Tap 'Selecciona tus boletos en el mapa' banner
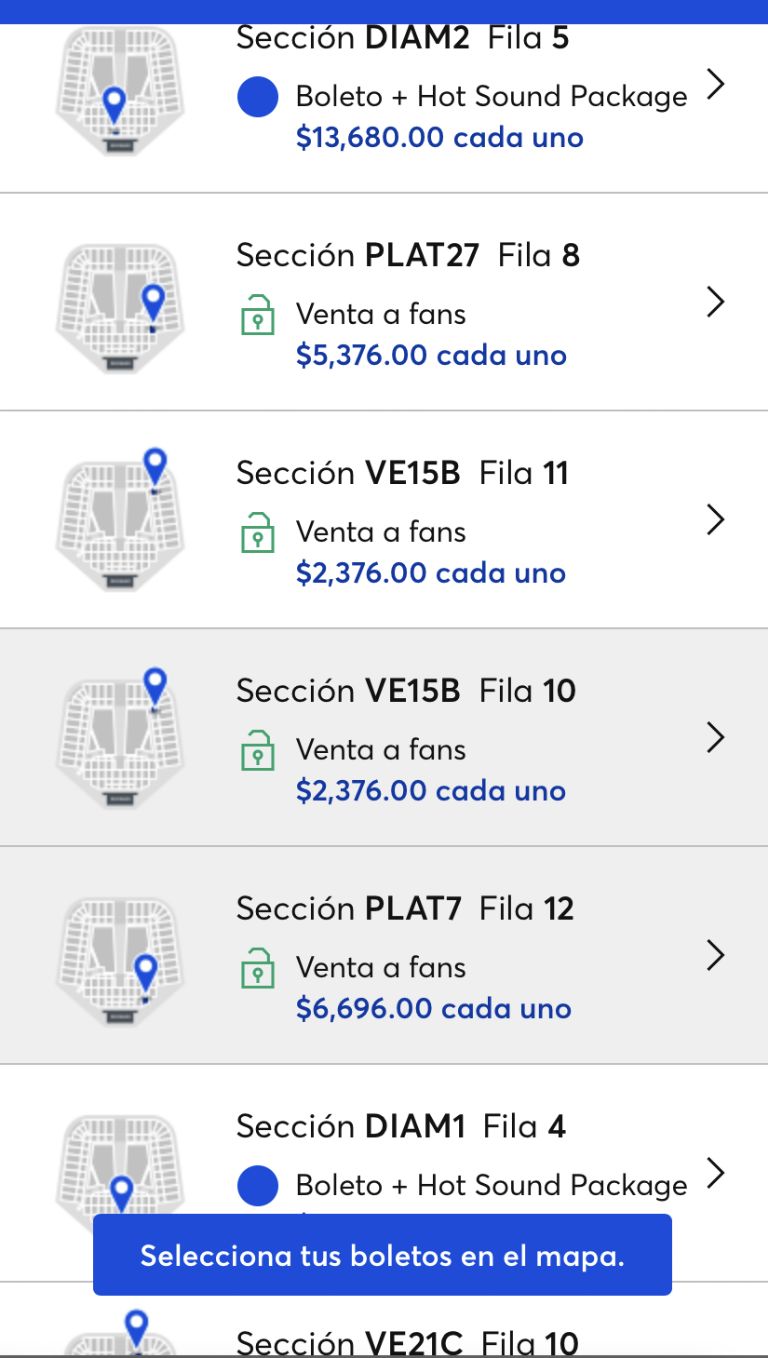The image size is (768, 1358). coord(382,1255)
